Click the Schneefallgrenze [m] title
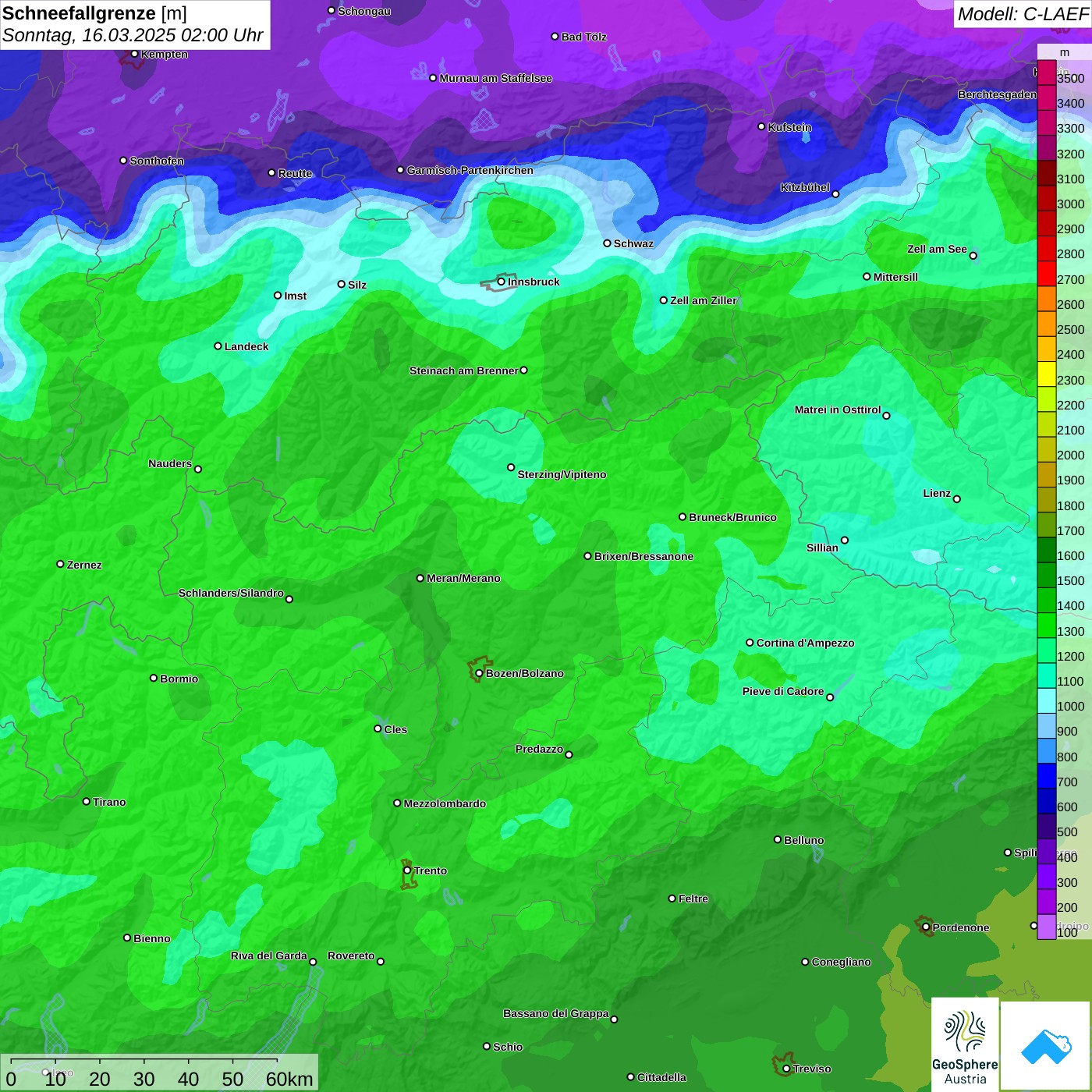Image resolution: width=1092 pixels, height=1092 pixels. (x=95, y=13)
